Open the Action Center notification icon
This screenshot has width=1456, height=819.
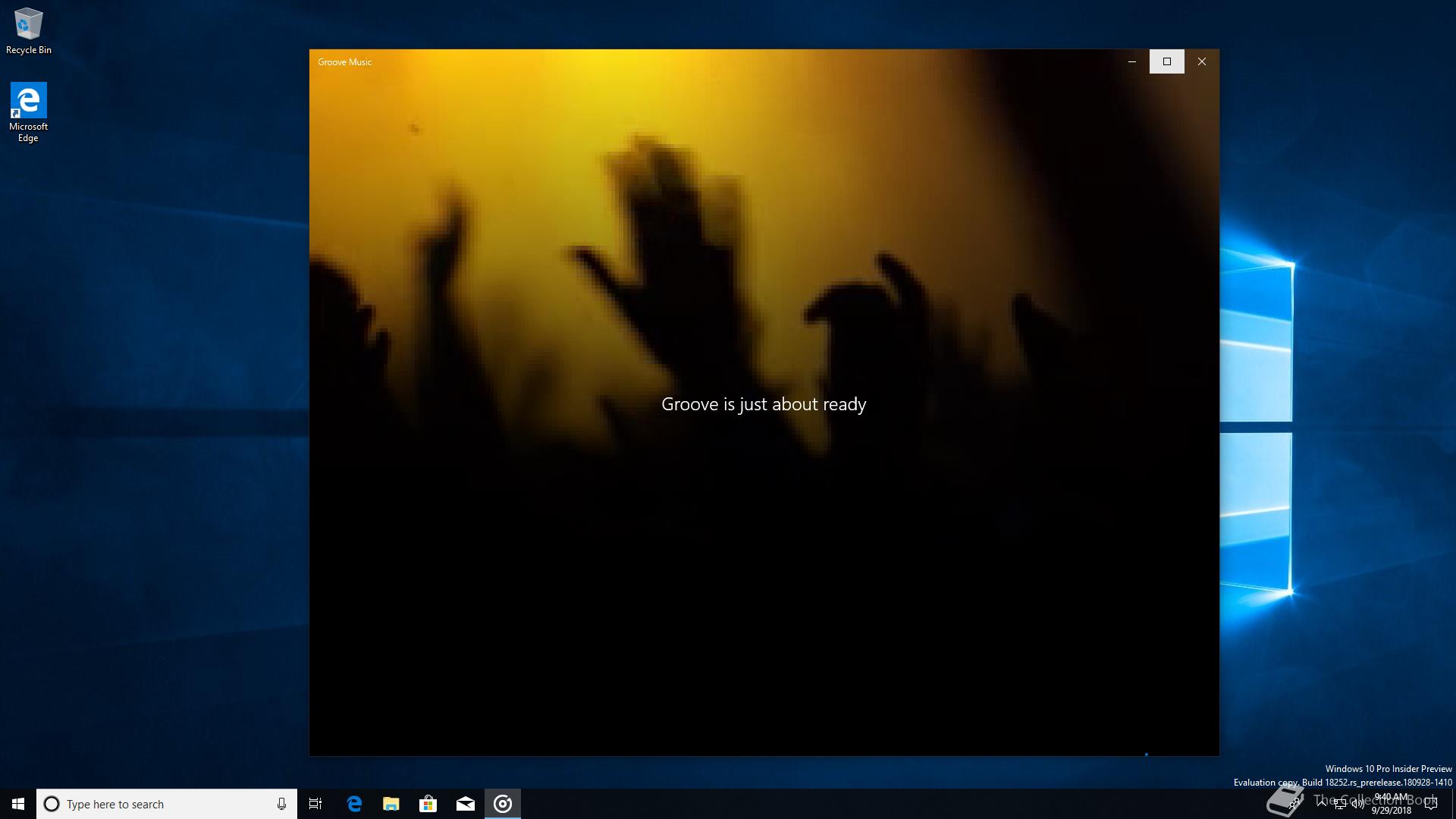[x=1431, y=804]
